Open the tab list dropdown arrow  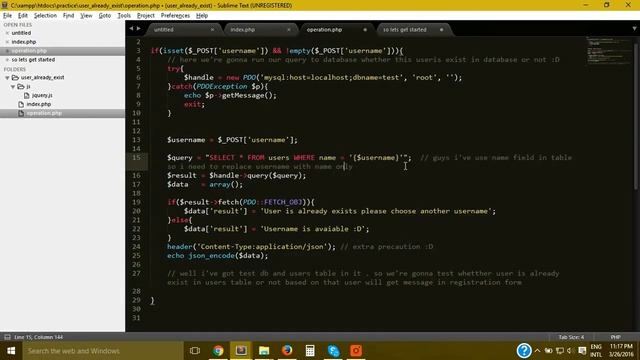click(634, 29)
